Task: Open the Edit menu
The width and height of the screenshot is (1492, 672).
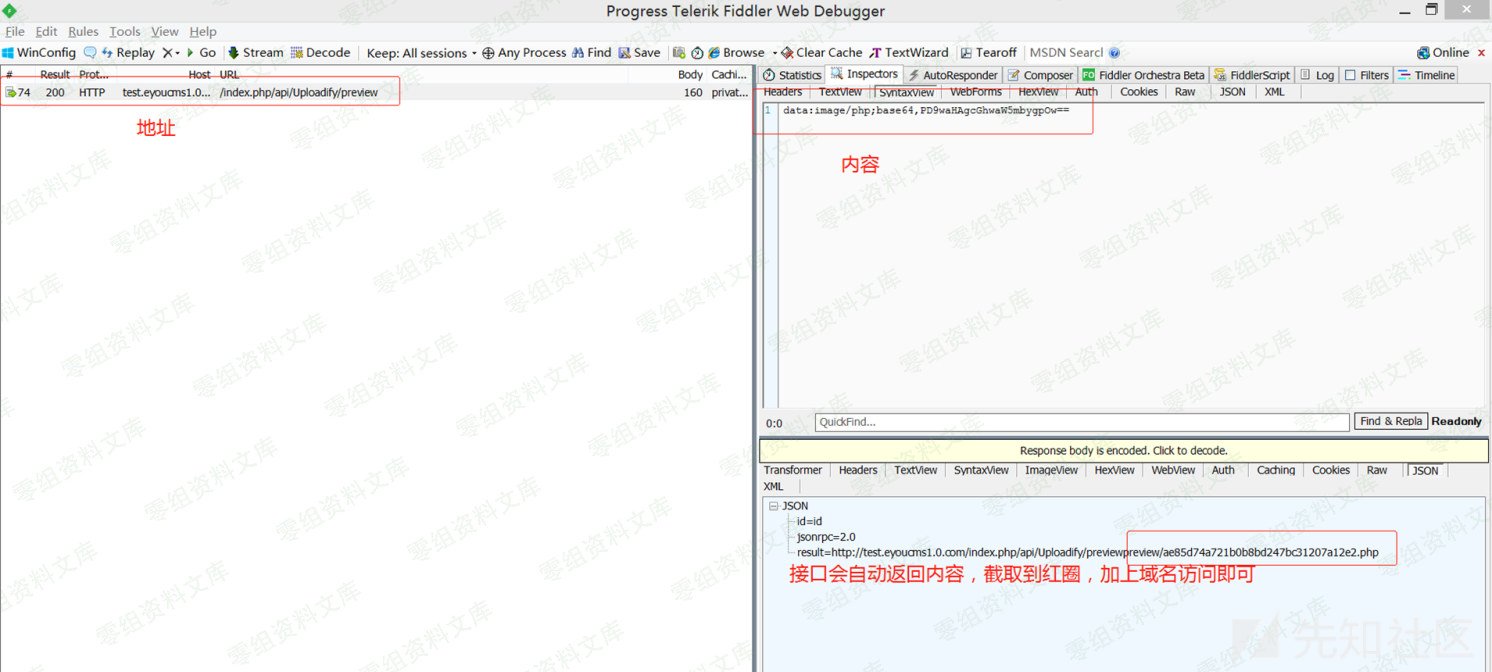Action: pyautogui.click(x=46, y=32)
